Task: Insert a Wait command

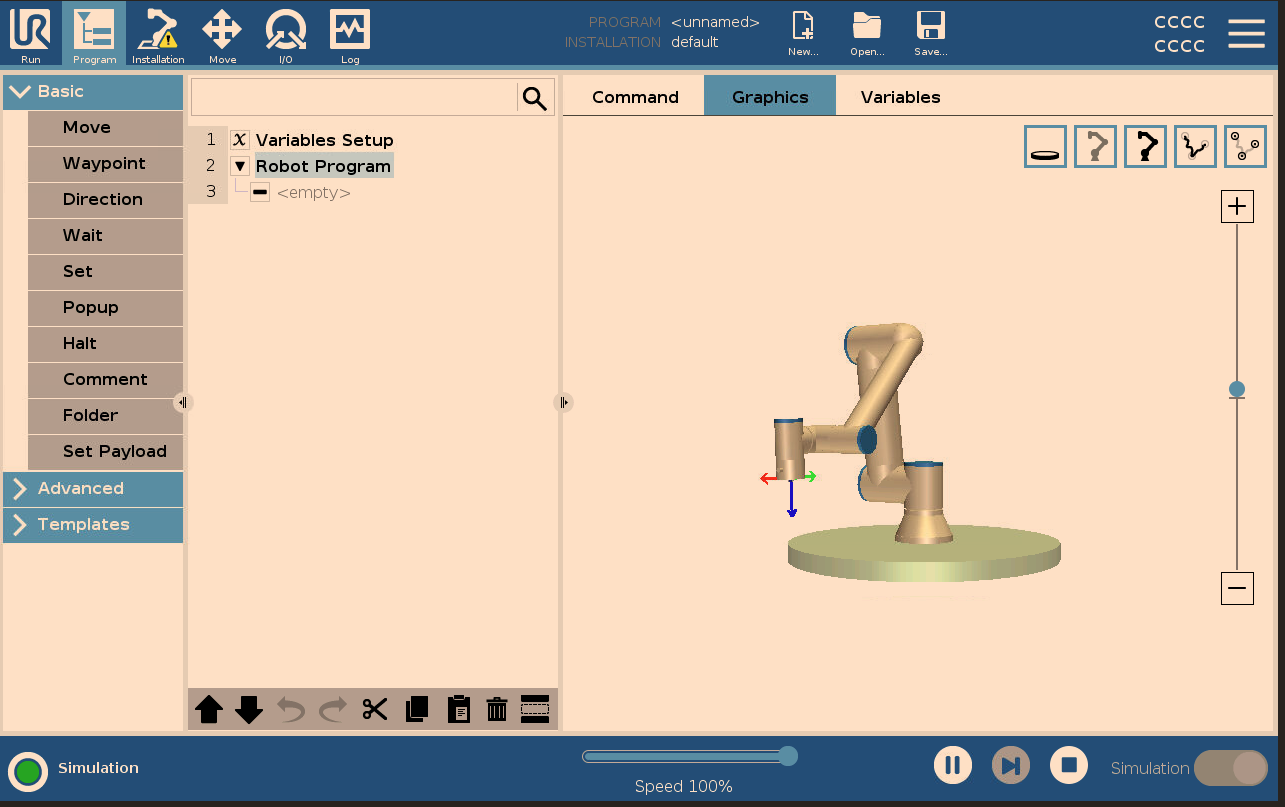Action: tap(105, 235)
